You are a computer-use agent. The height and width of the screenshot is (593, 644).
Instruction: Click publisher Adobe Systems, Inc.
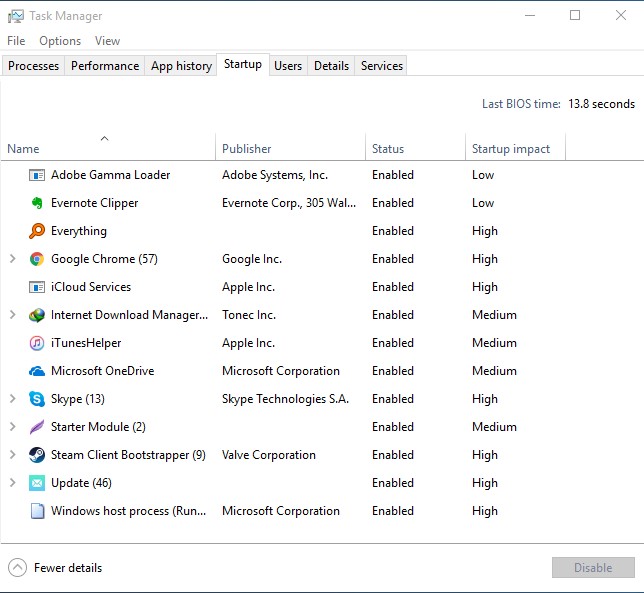(x=275, y=175)
